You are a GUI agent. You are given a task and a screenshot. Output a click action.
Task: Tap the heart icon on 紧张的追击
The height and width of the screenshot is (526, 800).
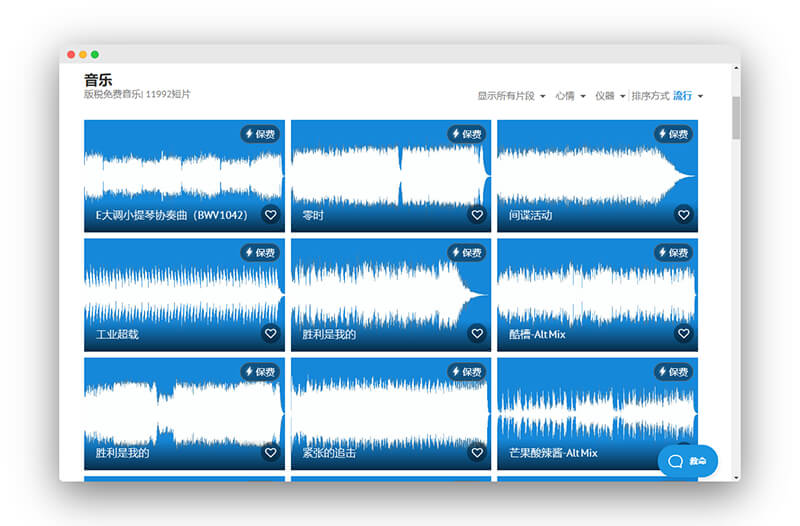pyautogui.click(x=477, y=453)
